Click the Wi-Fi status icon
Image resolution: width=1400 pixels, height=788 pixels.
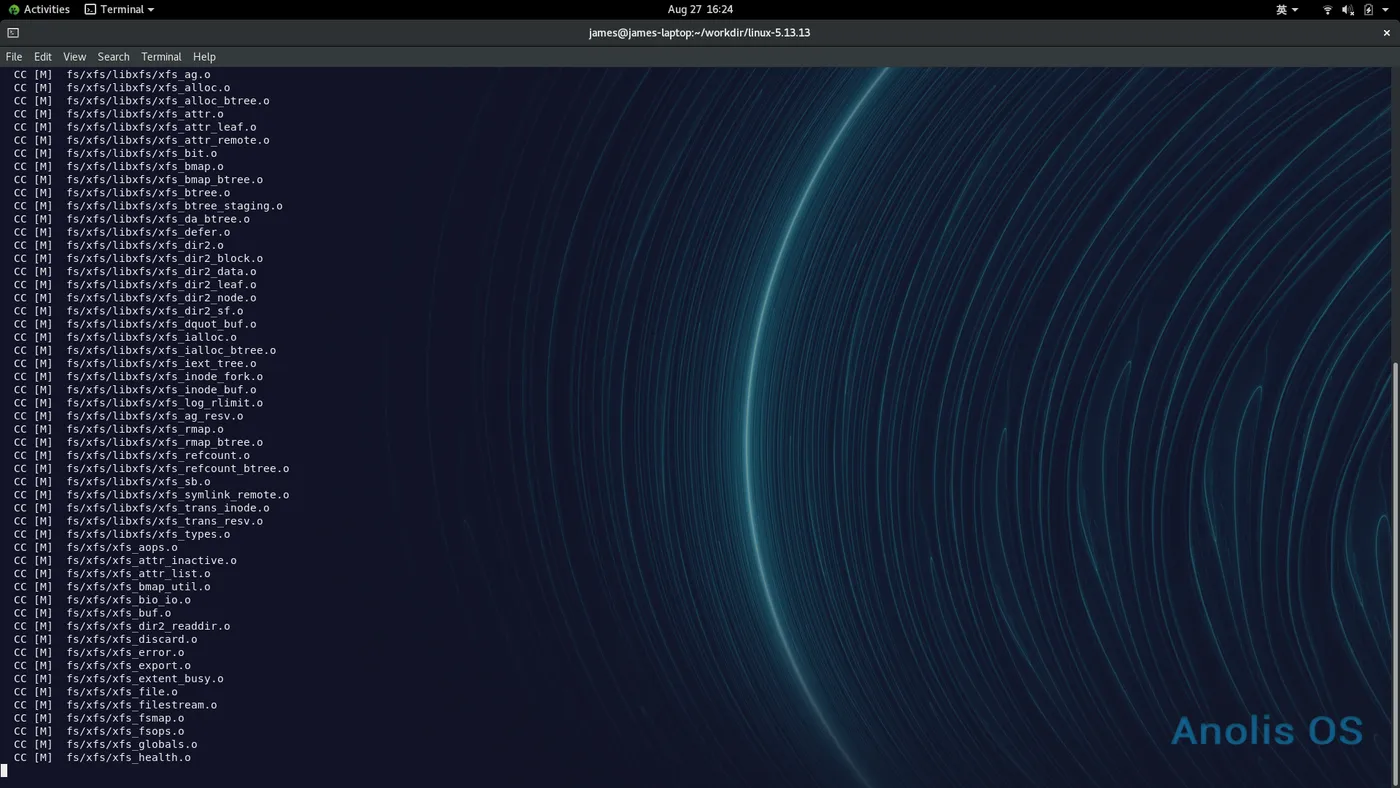coord(1327,10)
